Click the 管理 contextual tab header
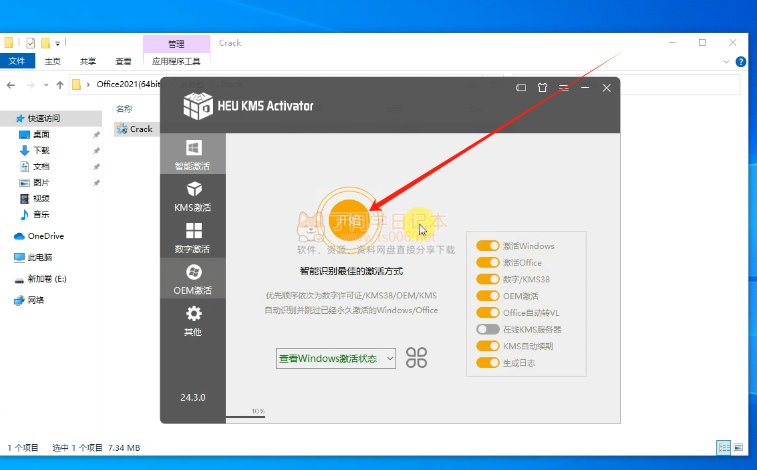 click(176, 44)
